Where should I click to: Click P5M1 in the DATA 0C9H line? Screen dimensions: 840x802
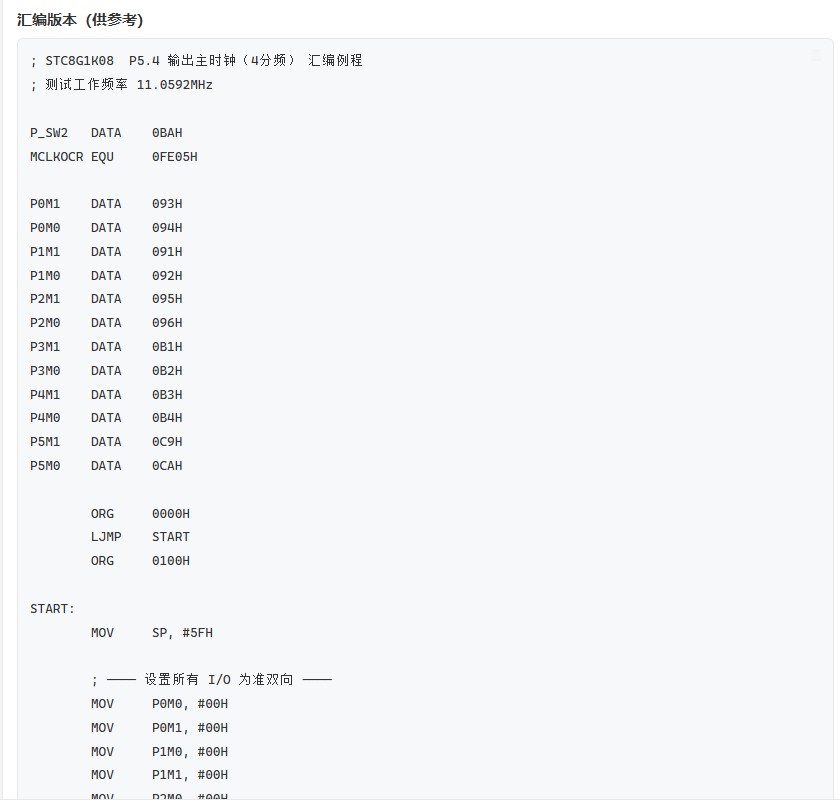click(45, 442)
